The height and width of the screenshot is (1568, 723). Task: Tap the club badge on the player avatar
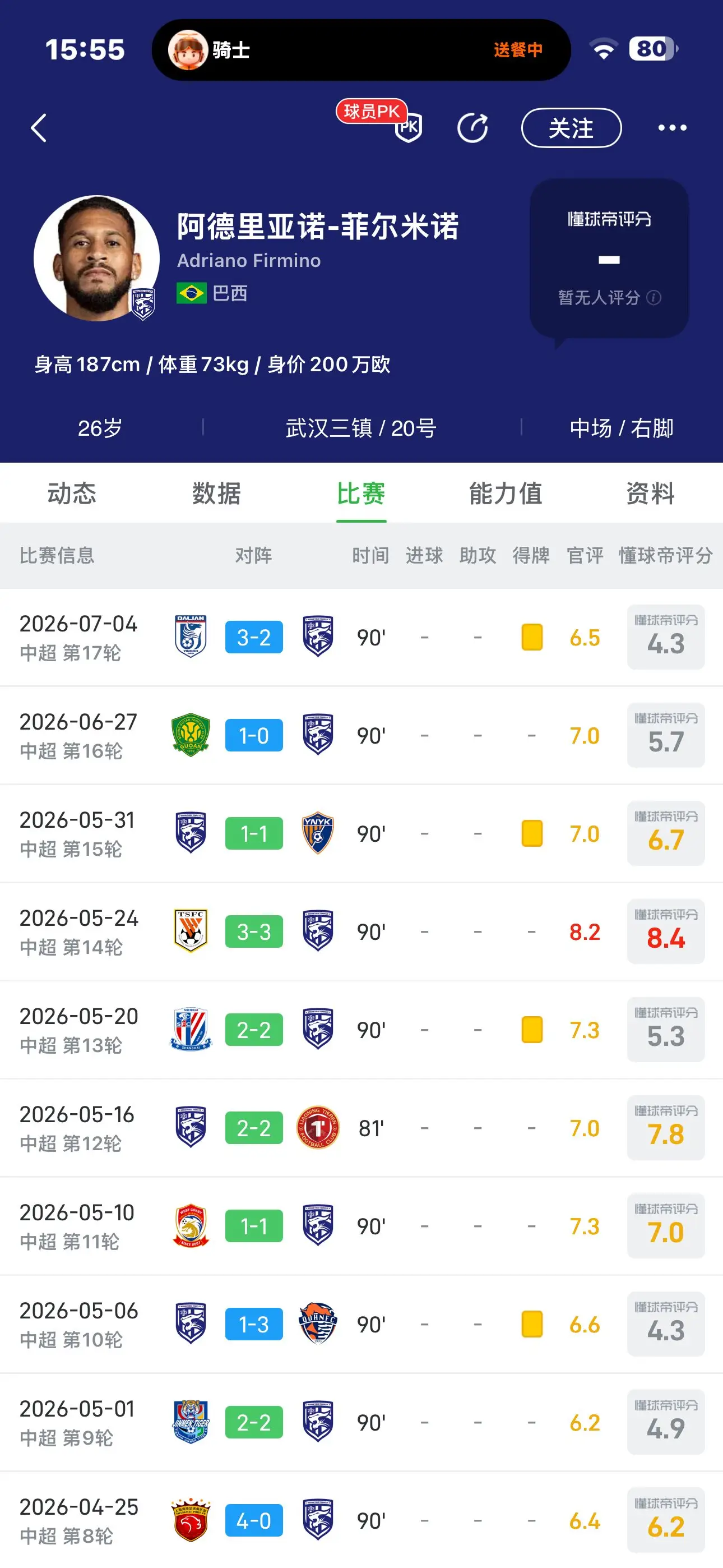[143, 304]
